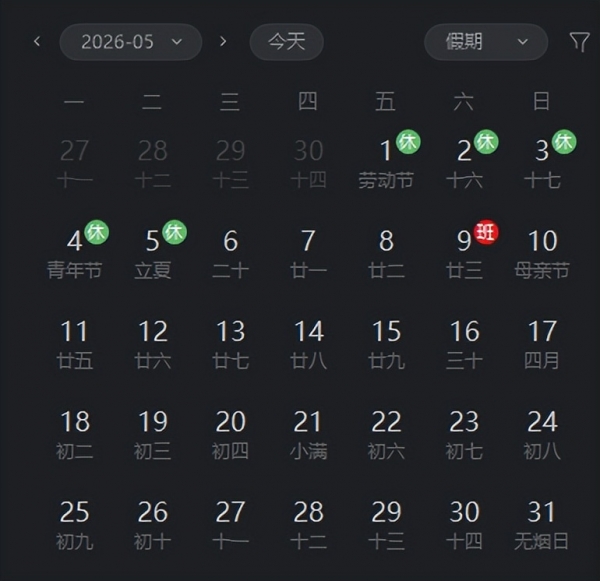Select May 21 marked 小满
This screenshot has width=600, height=581.
click(308, 433)
